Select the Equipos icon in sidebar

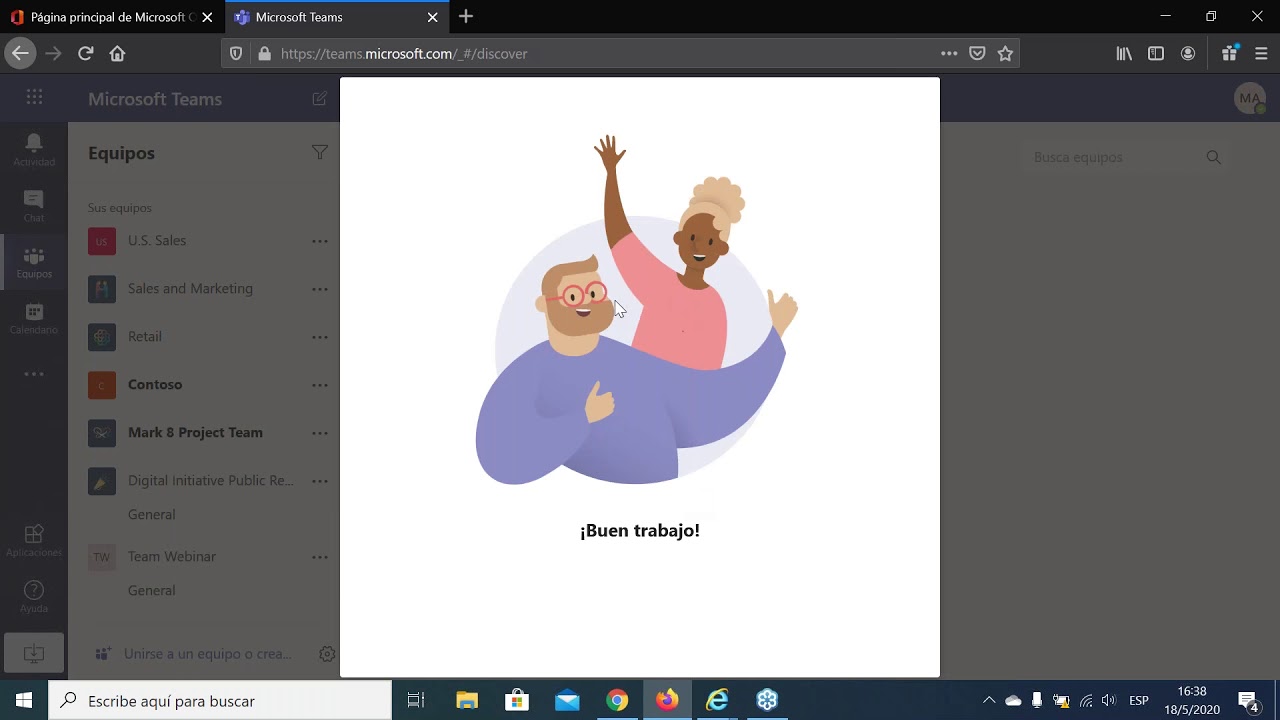pyautogui.click(x=34, y=262)
